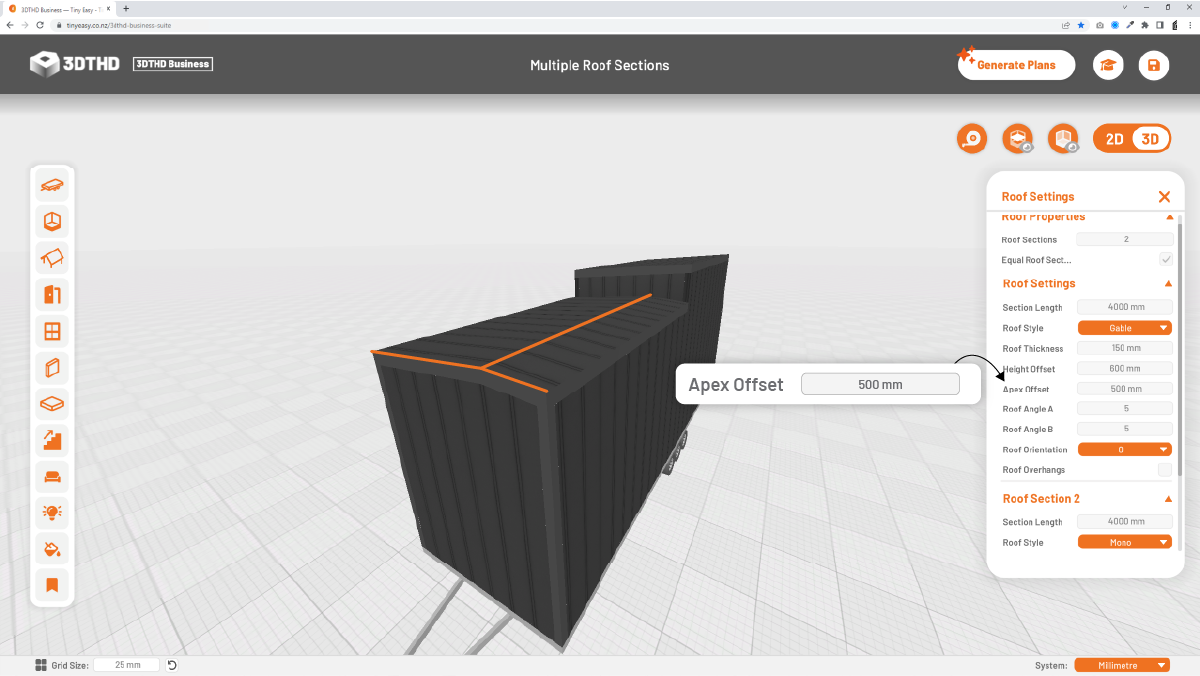Switch view to 2D
The height and width of the screenshot is (676, 1200).
click(x=1114, y=139)
